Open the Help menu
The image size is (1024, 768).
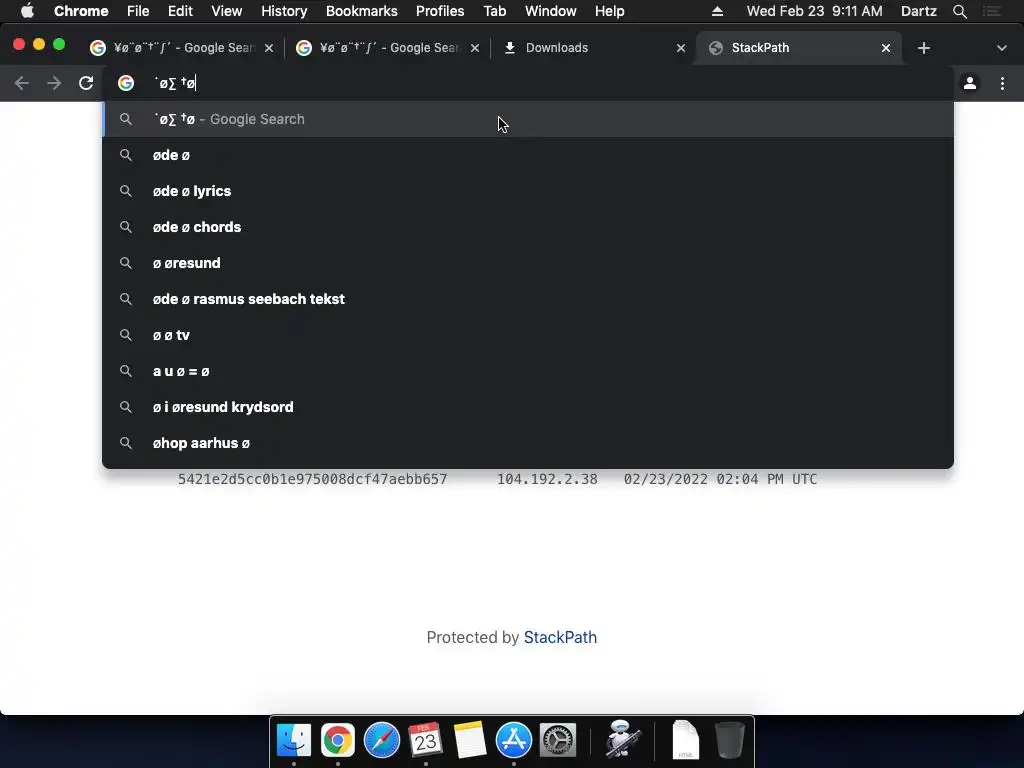609,11
